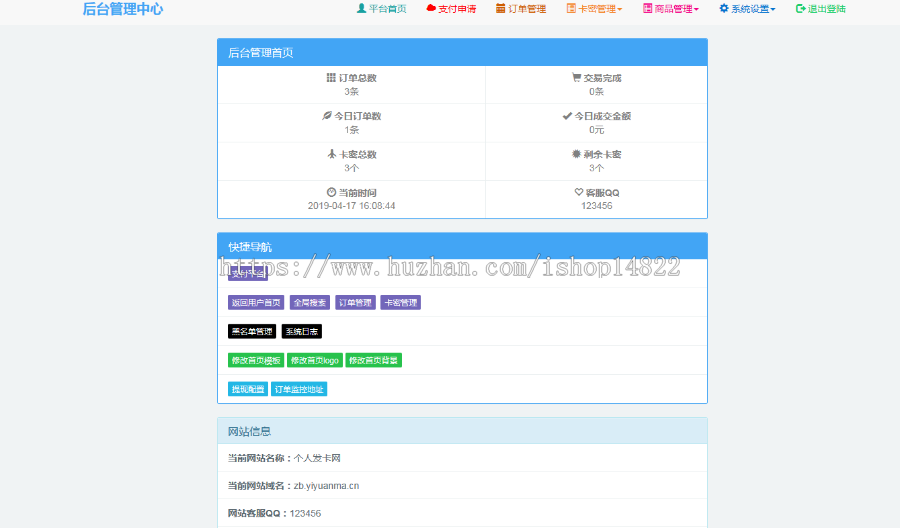This screenshot has width=900, height=528.
Task: Open 订单管理 in the top navbar
Action: (521, 9)
